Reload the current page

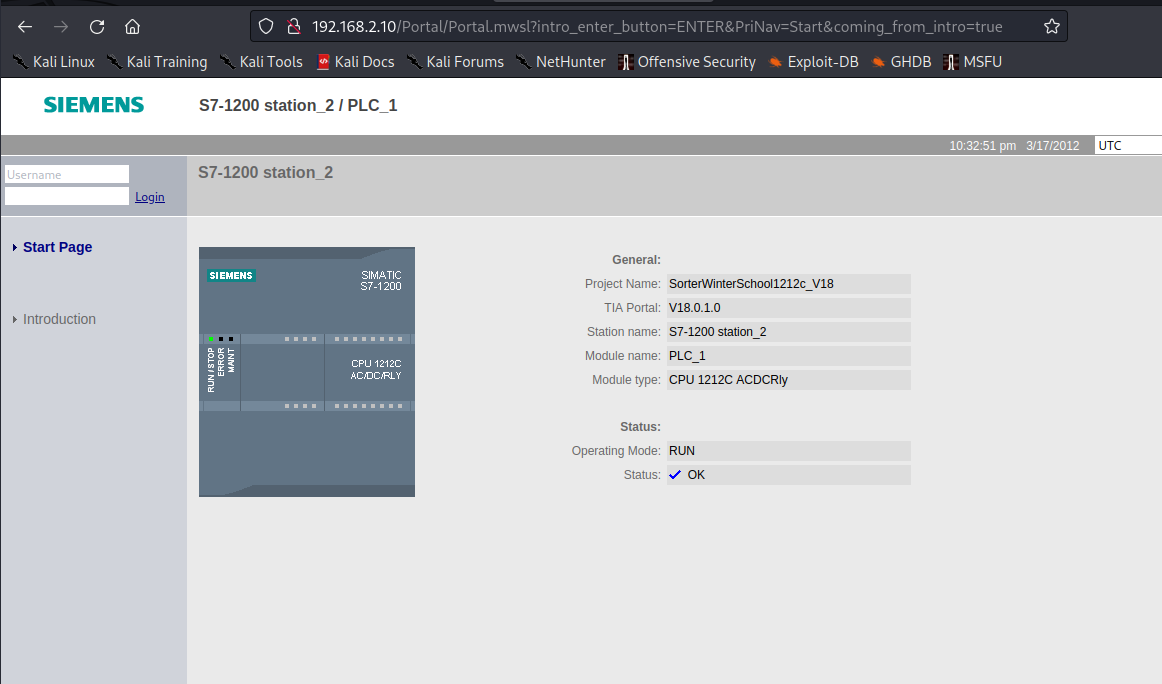click(97, 27)
